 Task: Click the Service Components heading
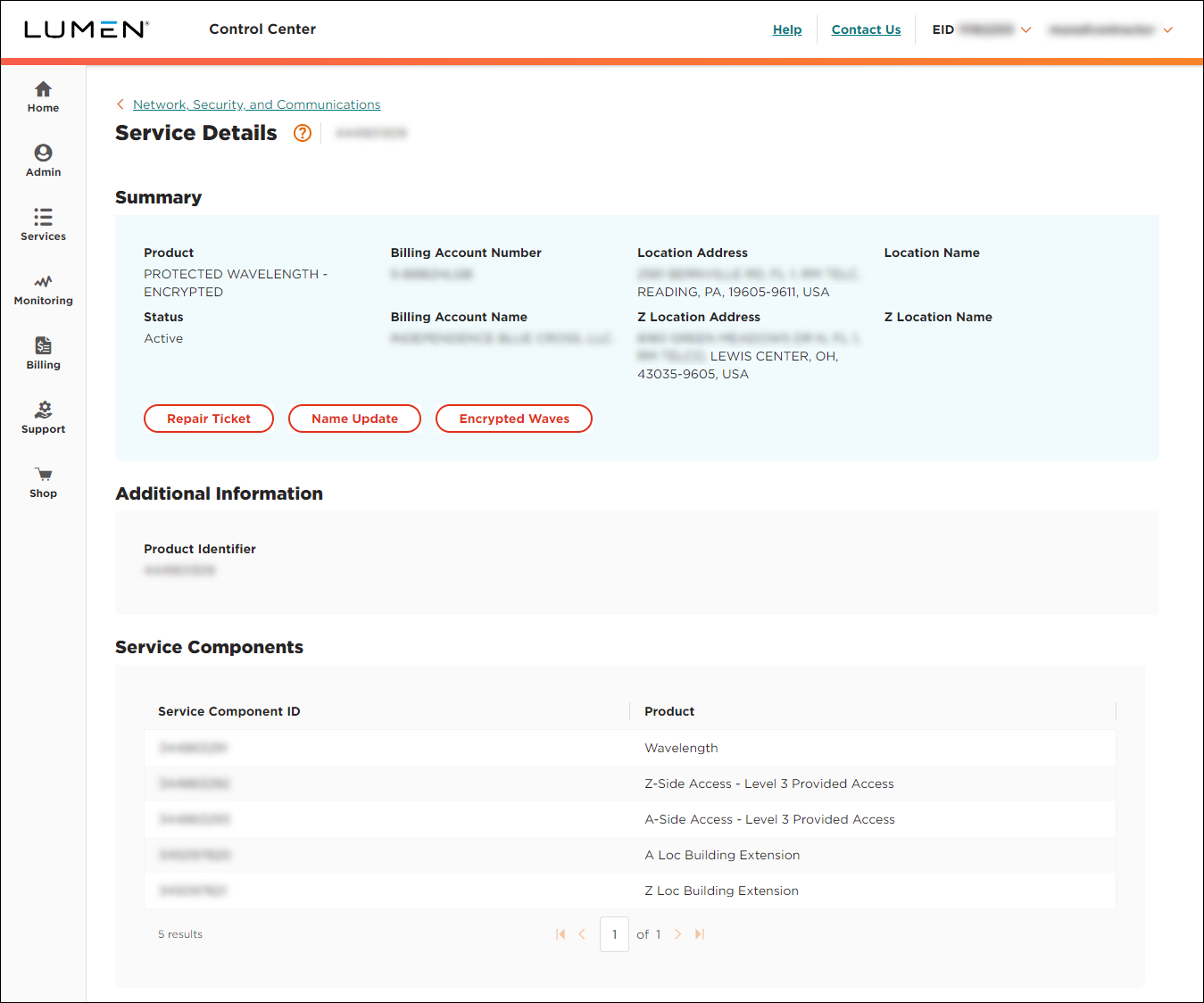pos(209,647)
